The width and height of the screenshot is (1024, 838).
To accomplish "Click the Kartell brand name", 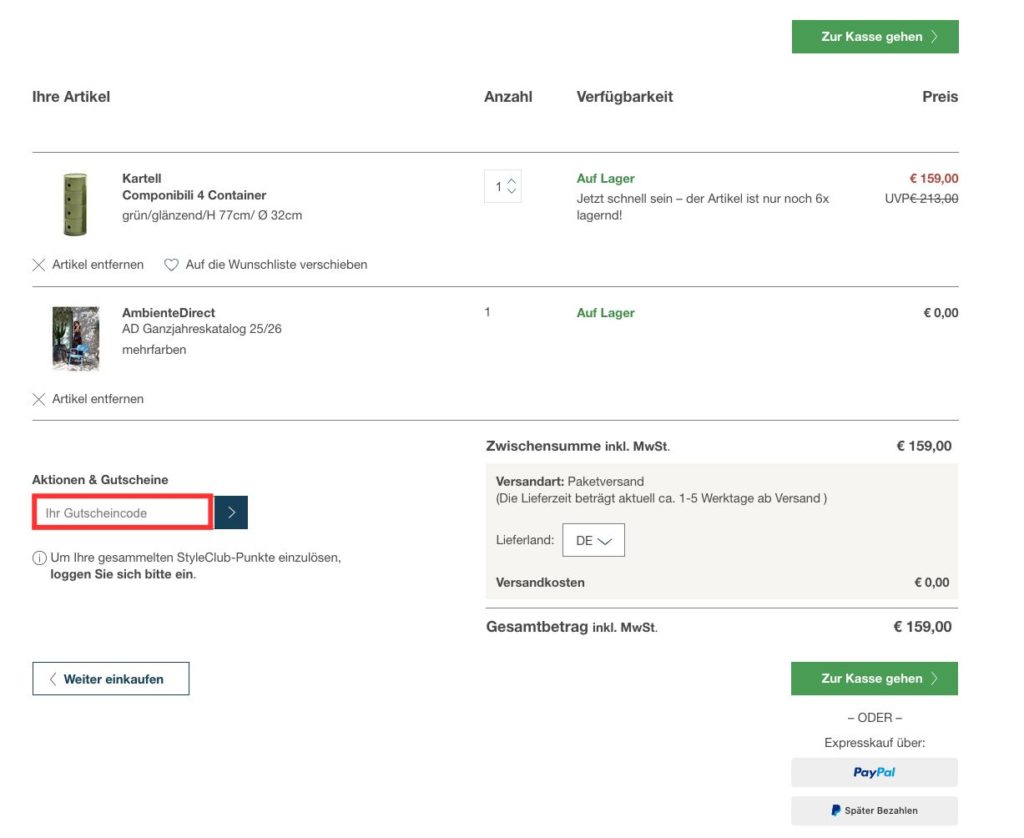I will click(142, 178).
